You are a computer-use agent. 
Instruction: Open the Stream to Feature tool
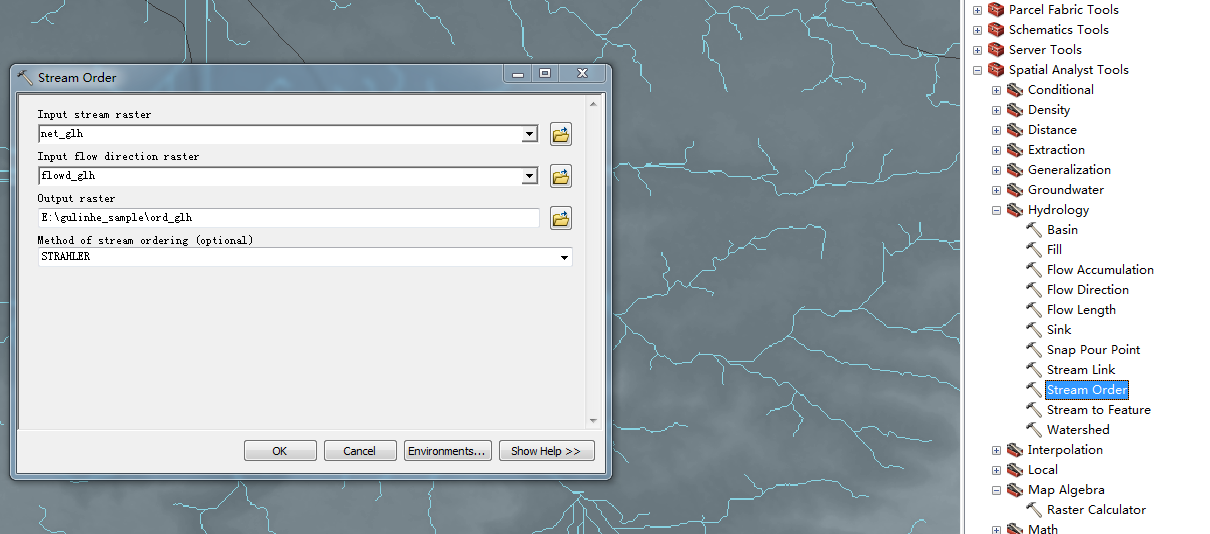coord(1099,410)
